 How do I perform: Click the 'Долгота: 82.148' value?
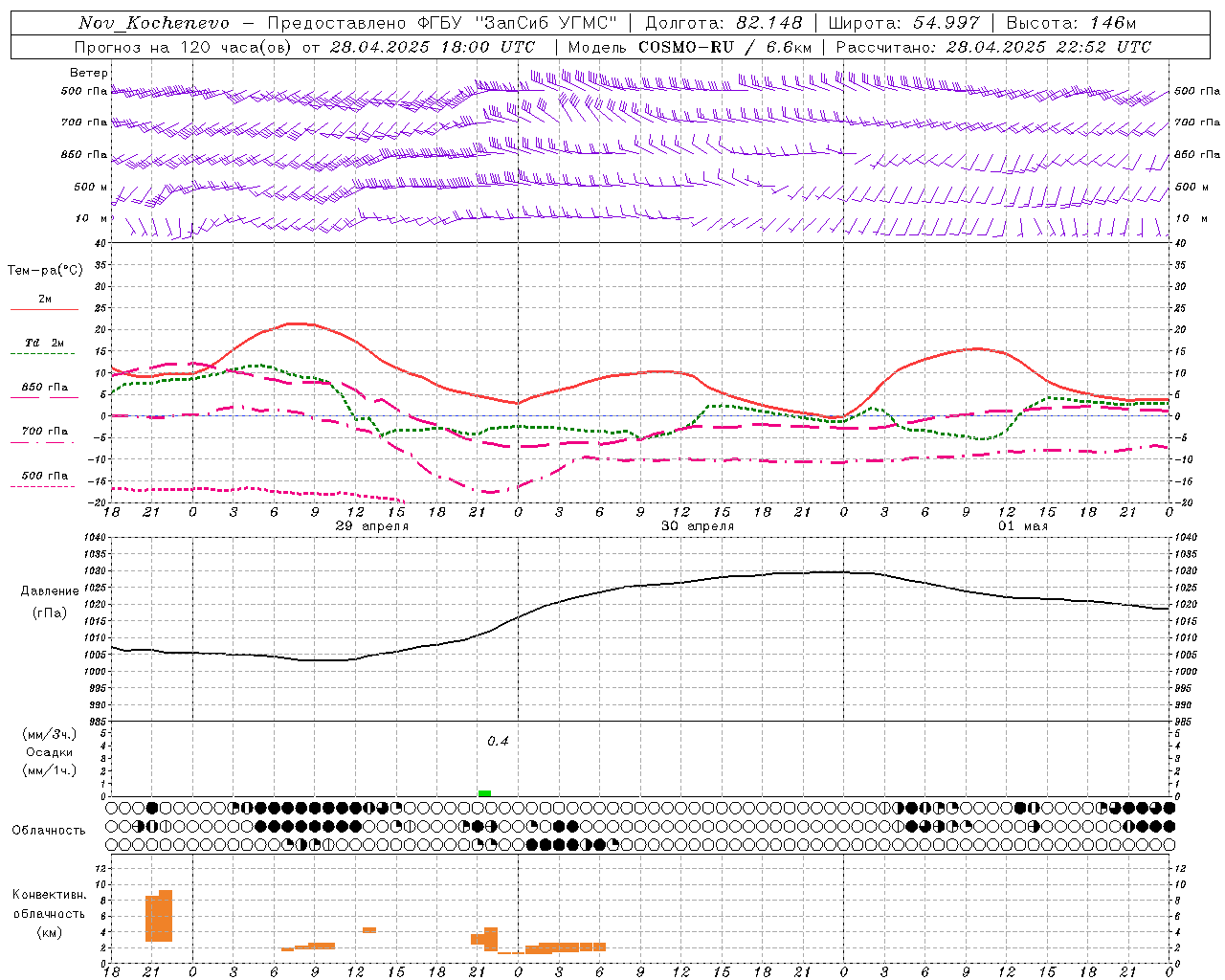724,23
